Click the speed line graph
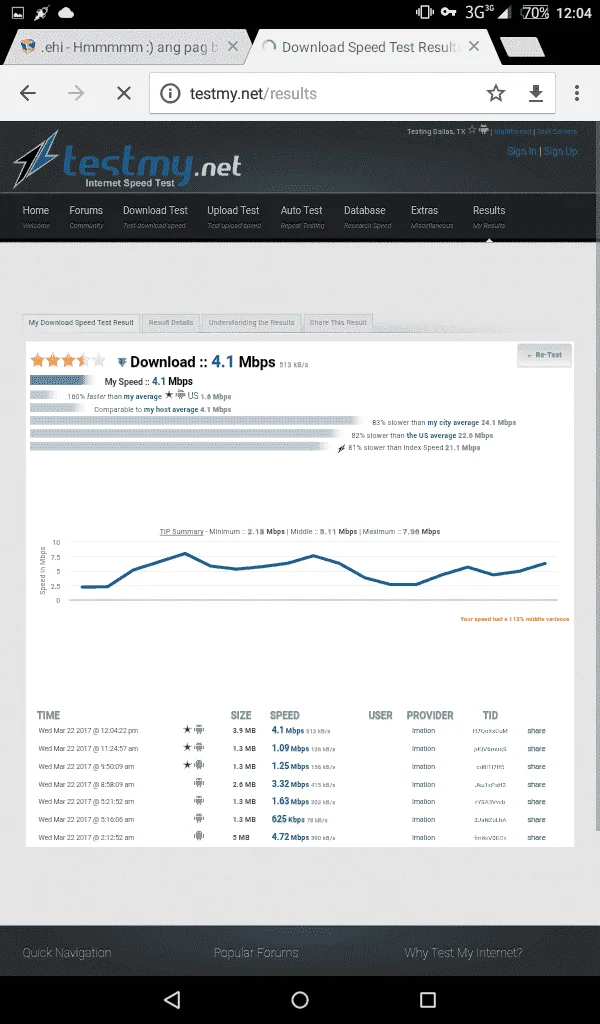 (x=313, y=571)
